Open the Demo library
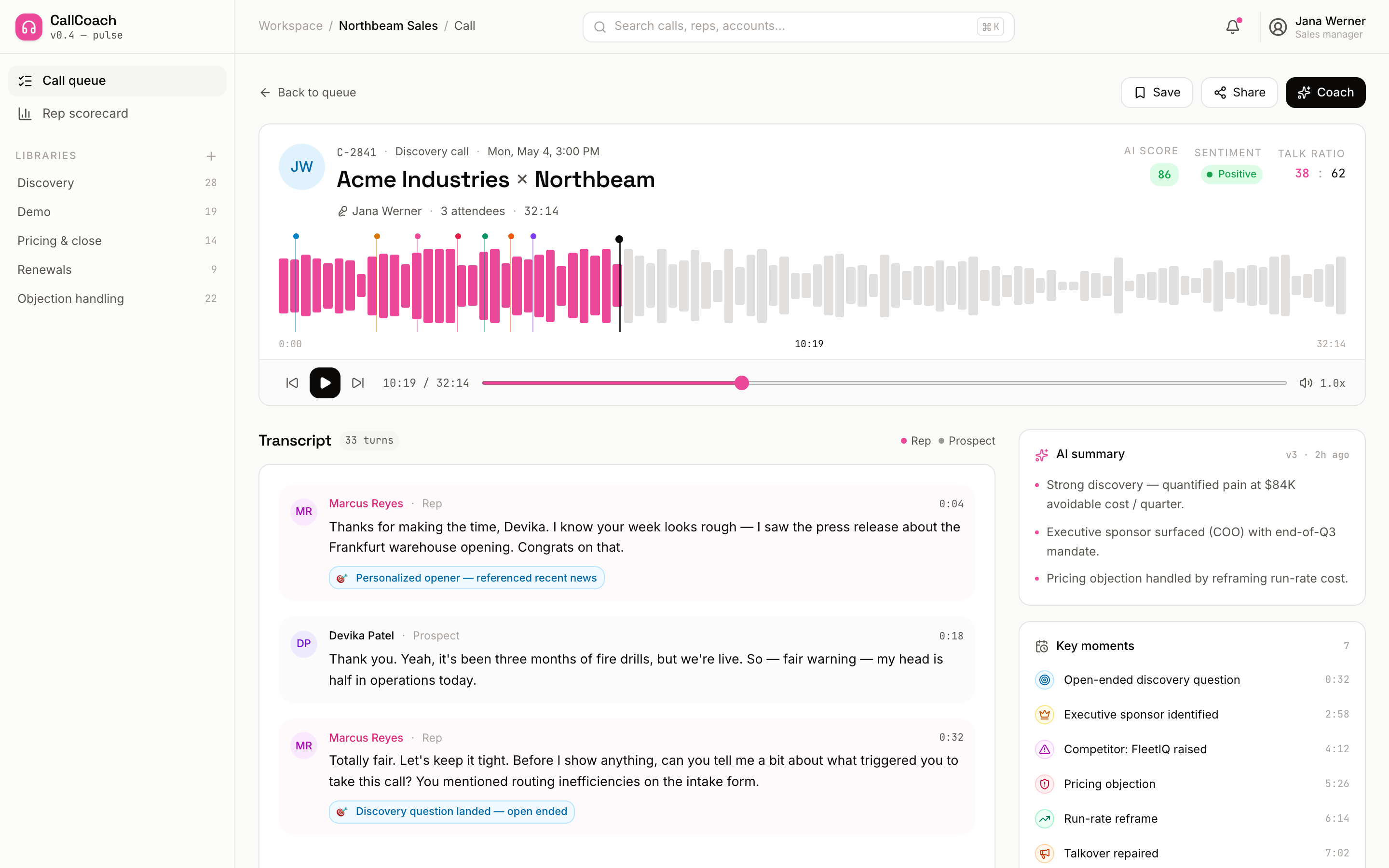Screen dimensions: 1389x868 click(117, 212)
